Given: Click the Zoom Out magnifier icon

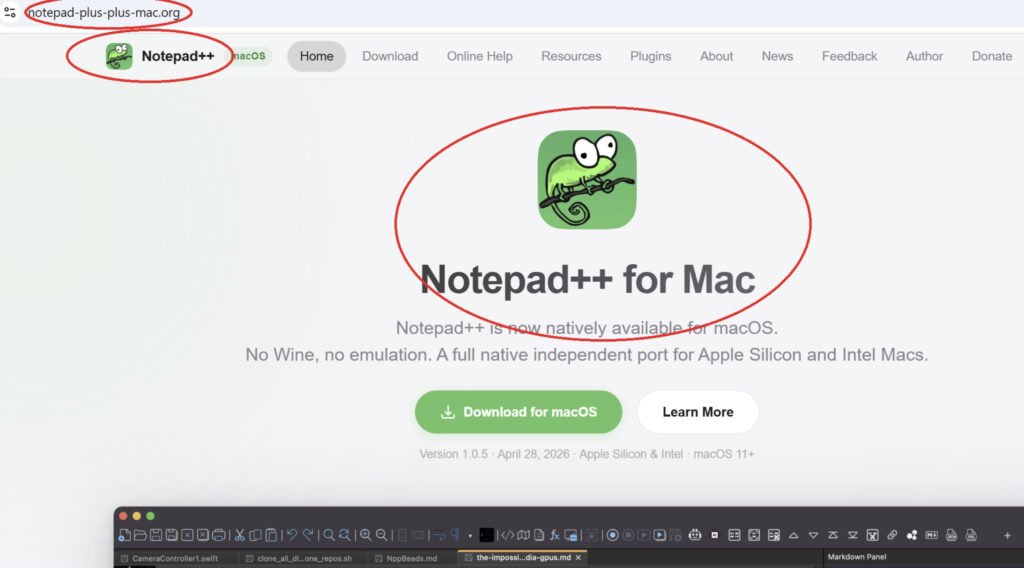Looking at the screenshot, I should coord(381,535).
